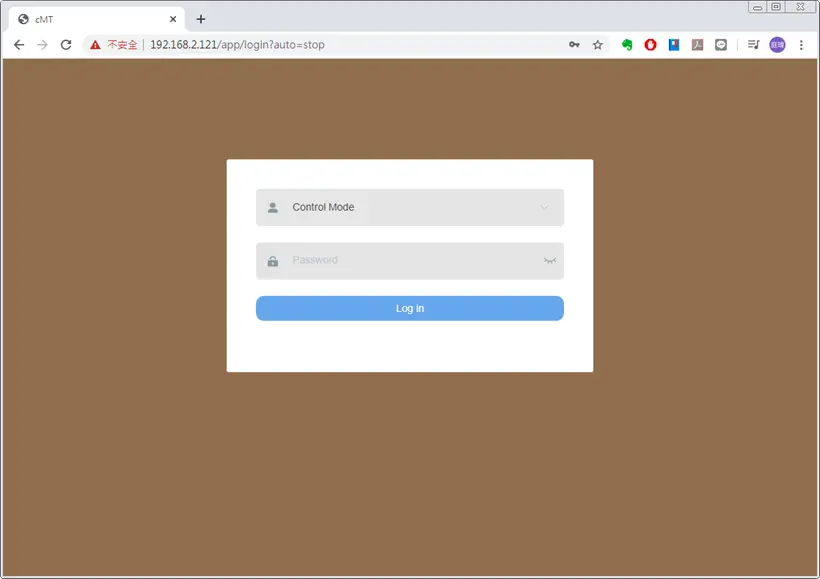Click the address bar URL text
The width and height of the screenshot is (820, 579).
[x=237, y=45]
